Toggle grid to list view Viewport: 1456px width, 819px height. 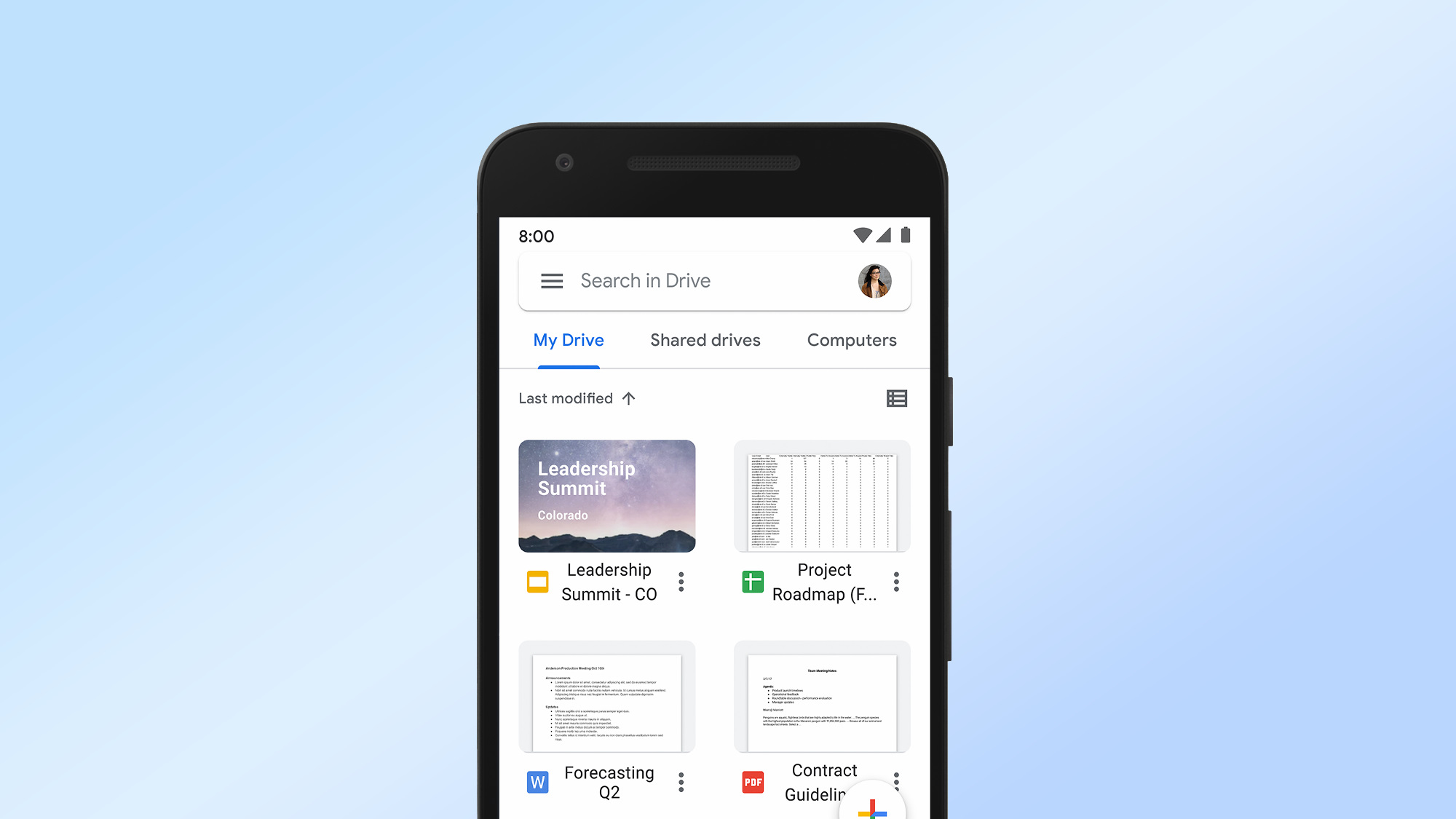[895, 398]
